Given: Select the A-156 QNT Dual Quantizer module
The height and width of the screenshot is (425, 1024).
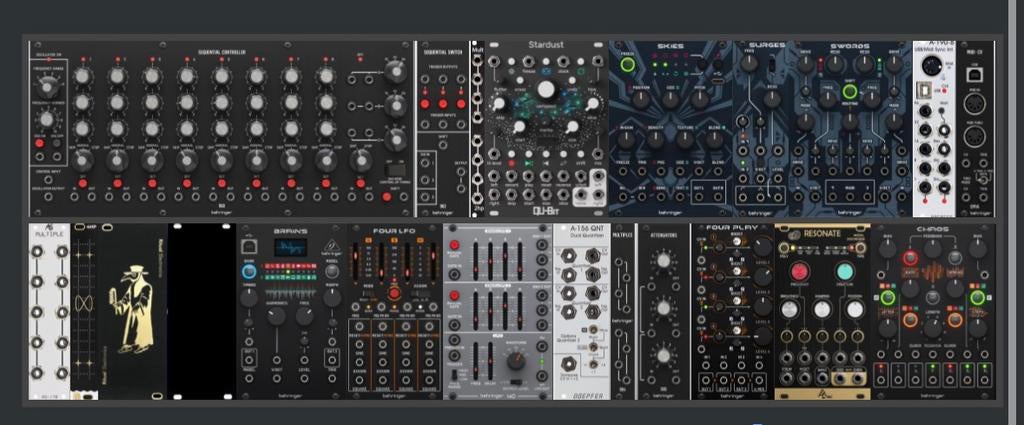Looking at the screenshot, I should coord(582,311).
